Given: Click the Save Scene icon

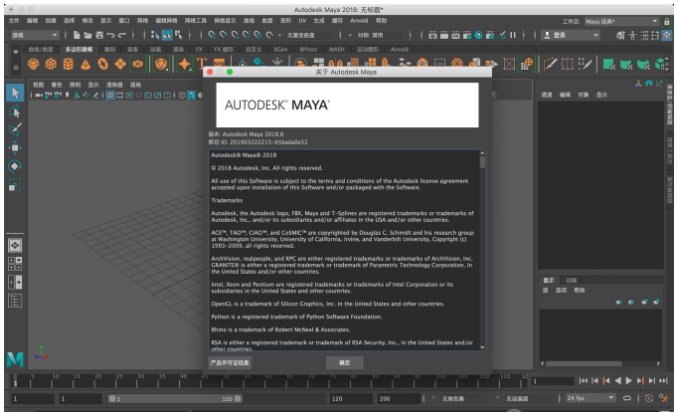Looking at the screenshot, I should (99, 35).
